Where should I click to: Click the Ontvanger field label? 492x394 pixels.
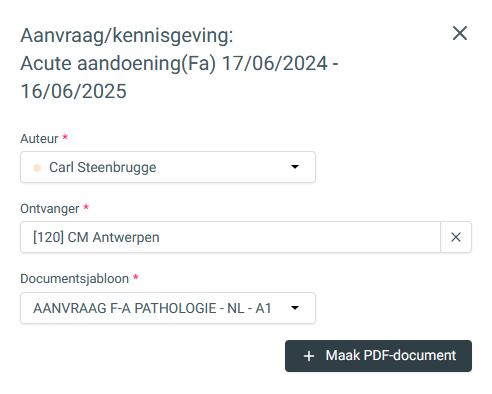[x=50, y=209]
